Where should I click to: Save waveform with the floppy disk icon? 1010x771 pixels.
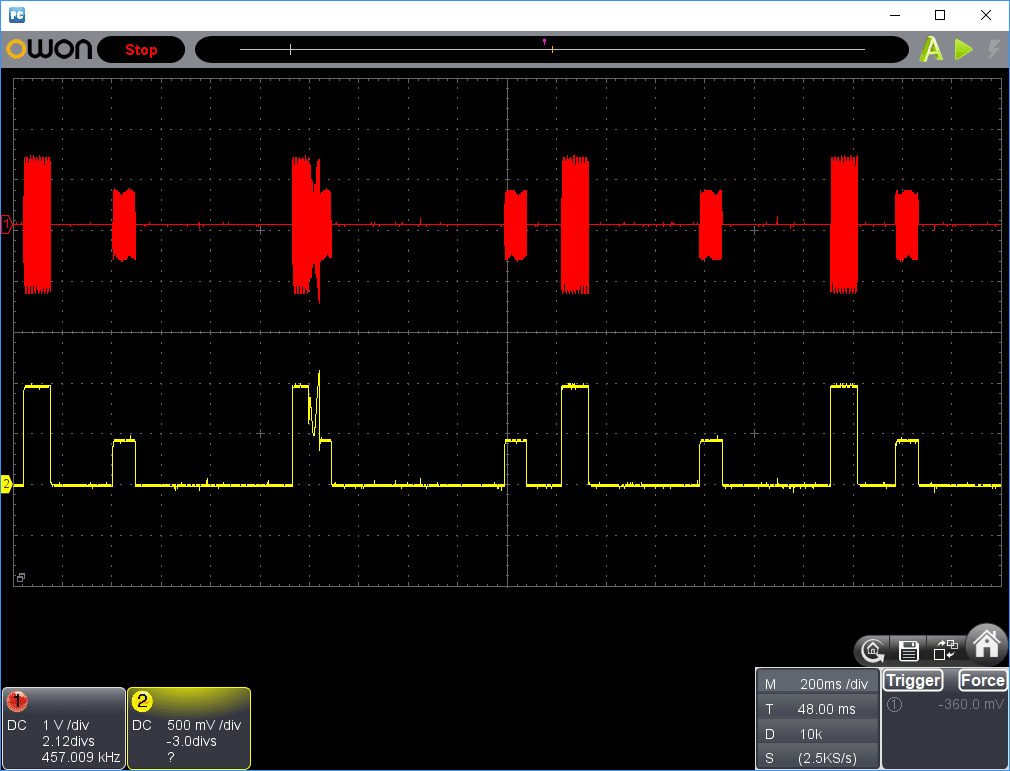point(908,651)
